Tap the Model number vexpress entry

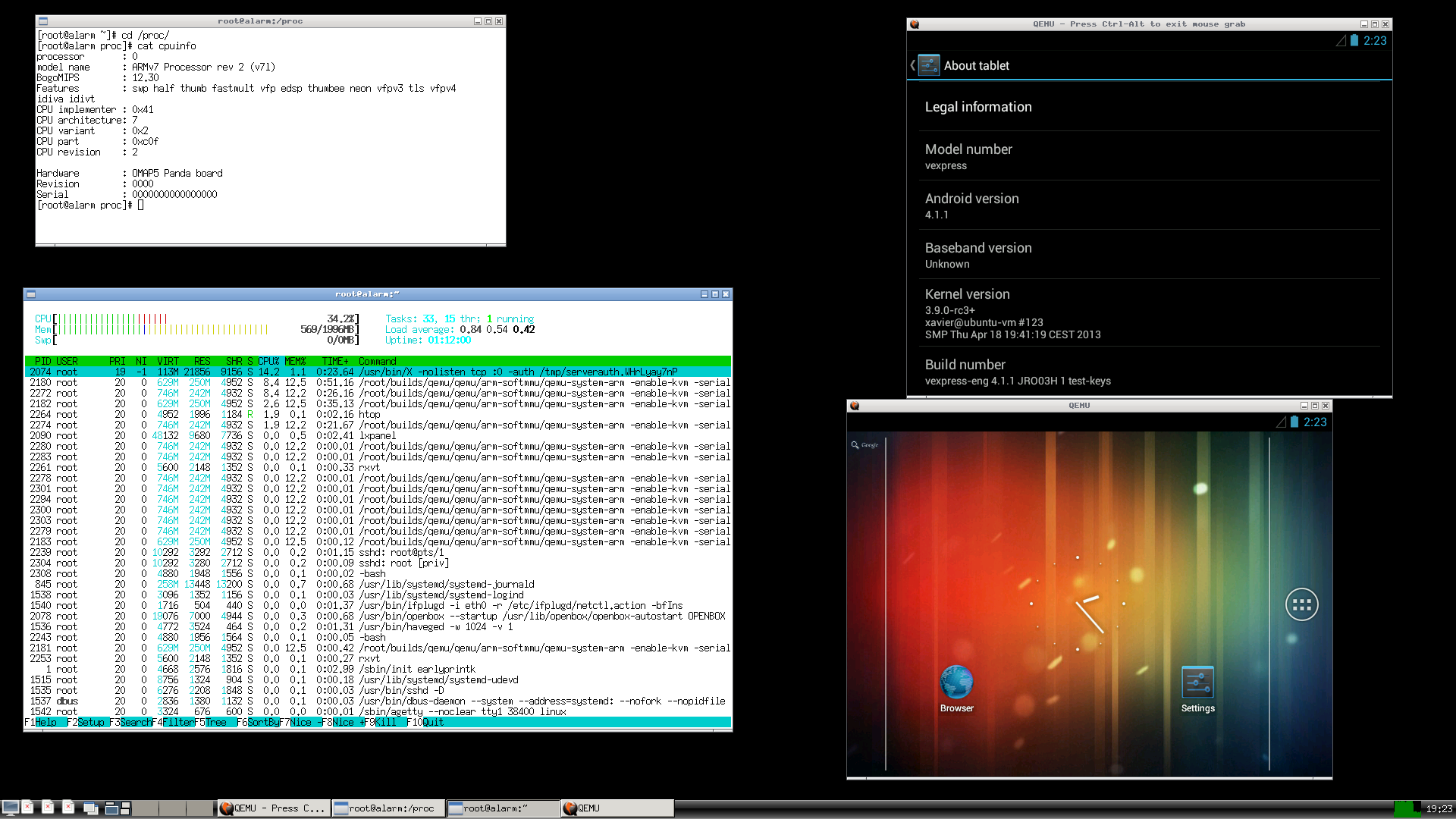[x=1149, y=156]
